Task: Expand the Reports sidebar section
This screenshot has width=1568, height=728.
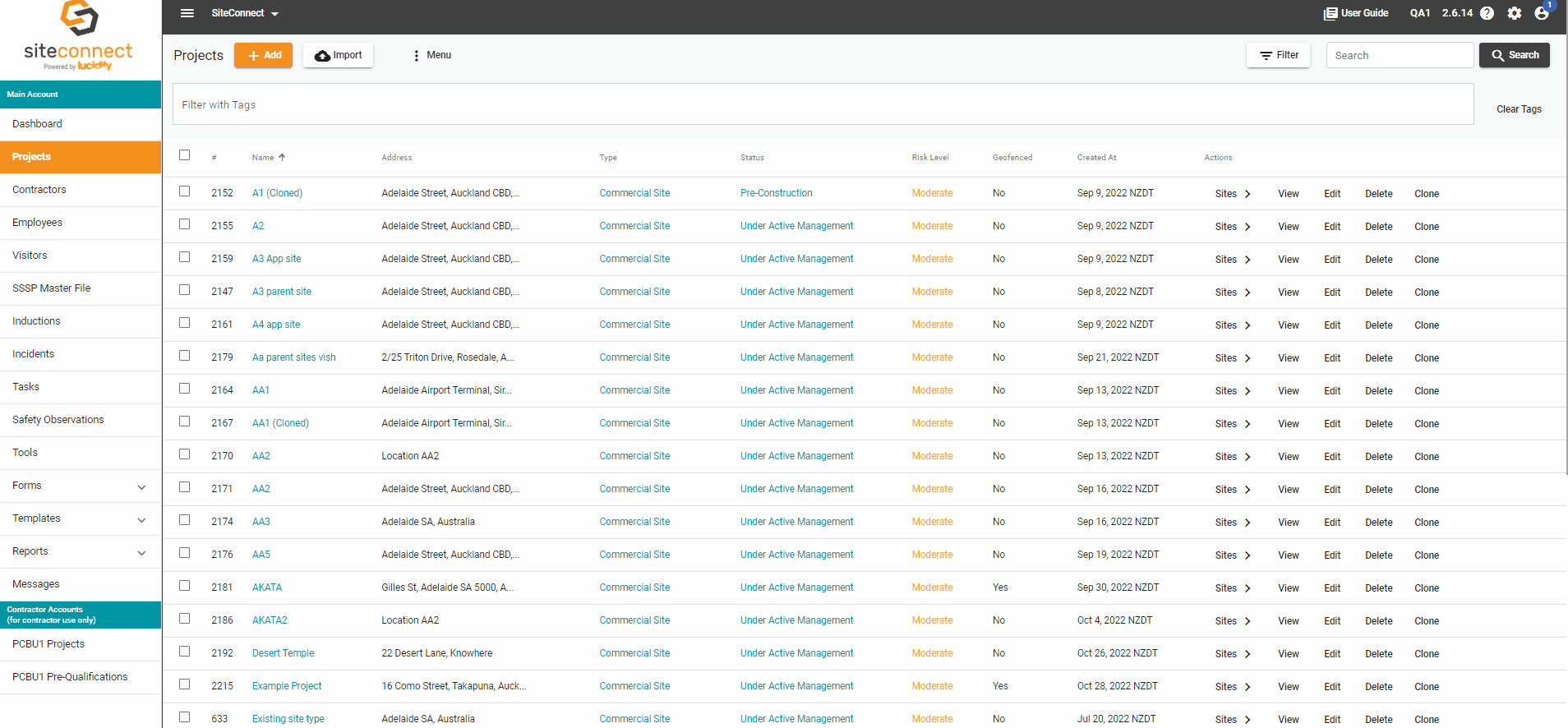Action: pos(81,551)
